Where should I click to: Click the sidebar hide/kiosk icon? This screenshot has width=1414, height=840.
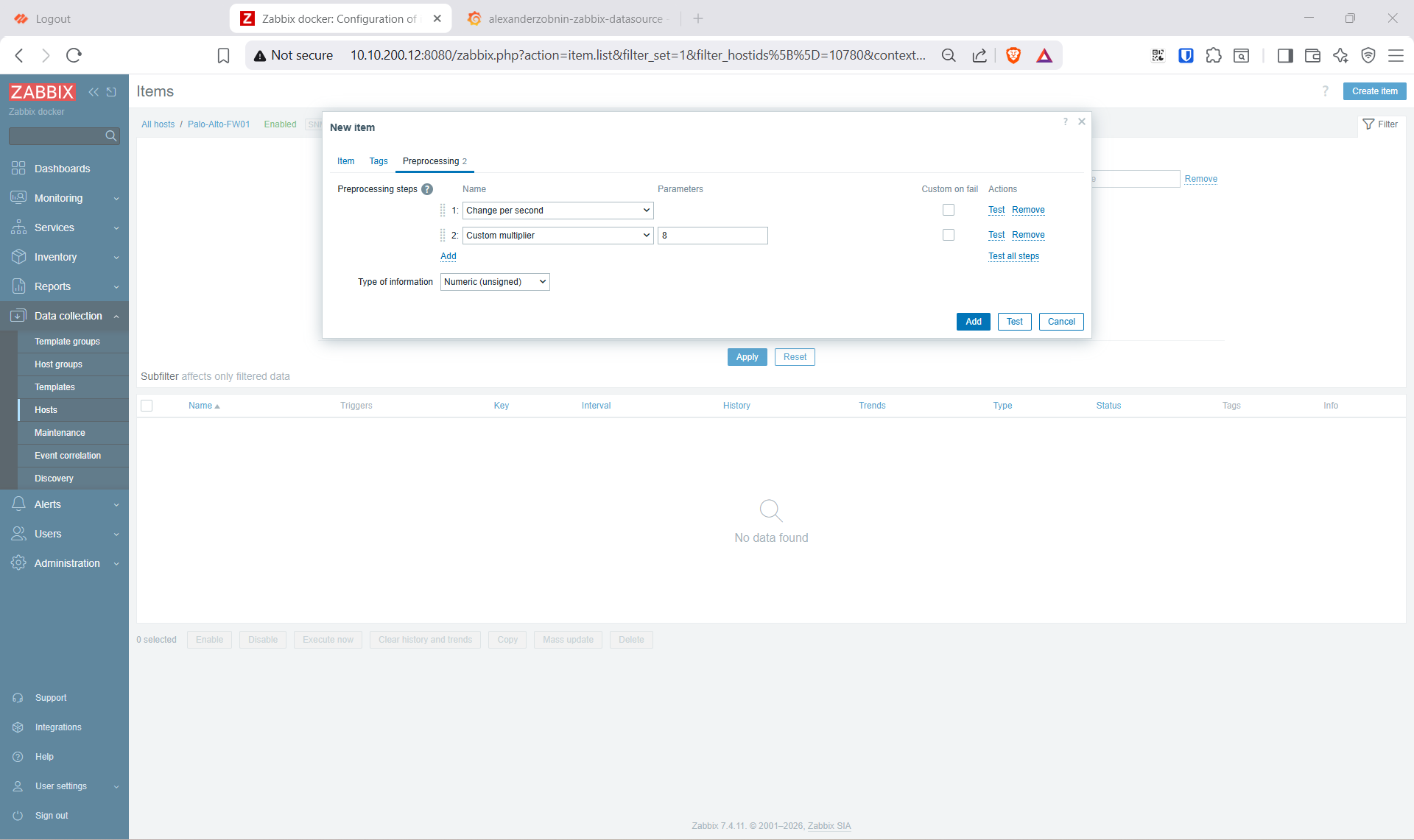pyautogui.click(x=111, y=92)
